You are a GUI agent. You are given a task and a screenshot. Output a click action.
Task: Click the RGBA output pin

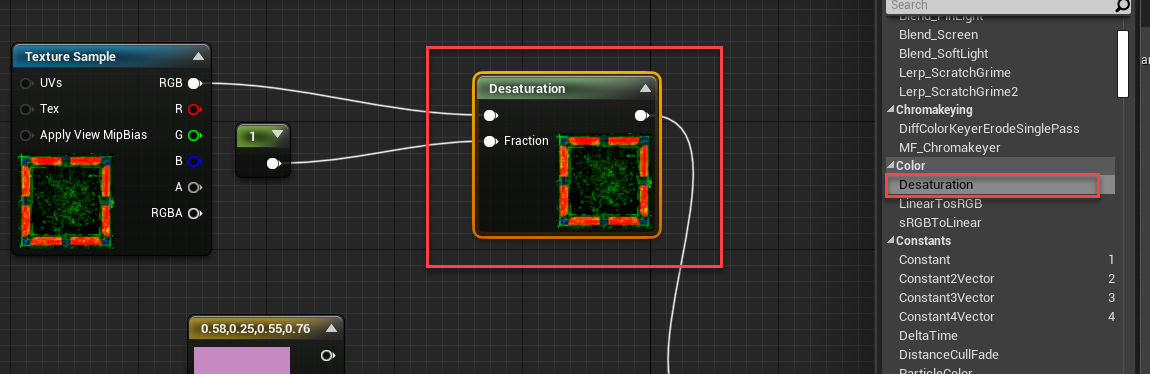(194, 213)
